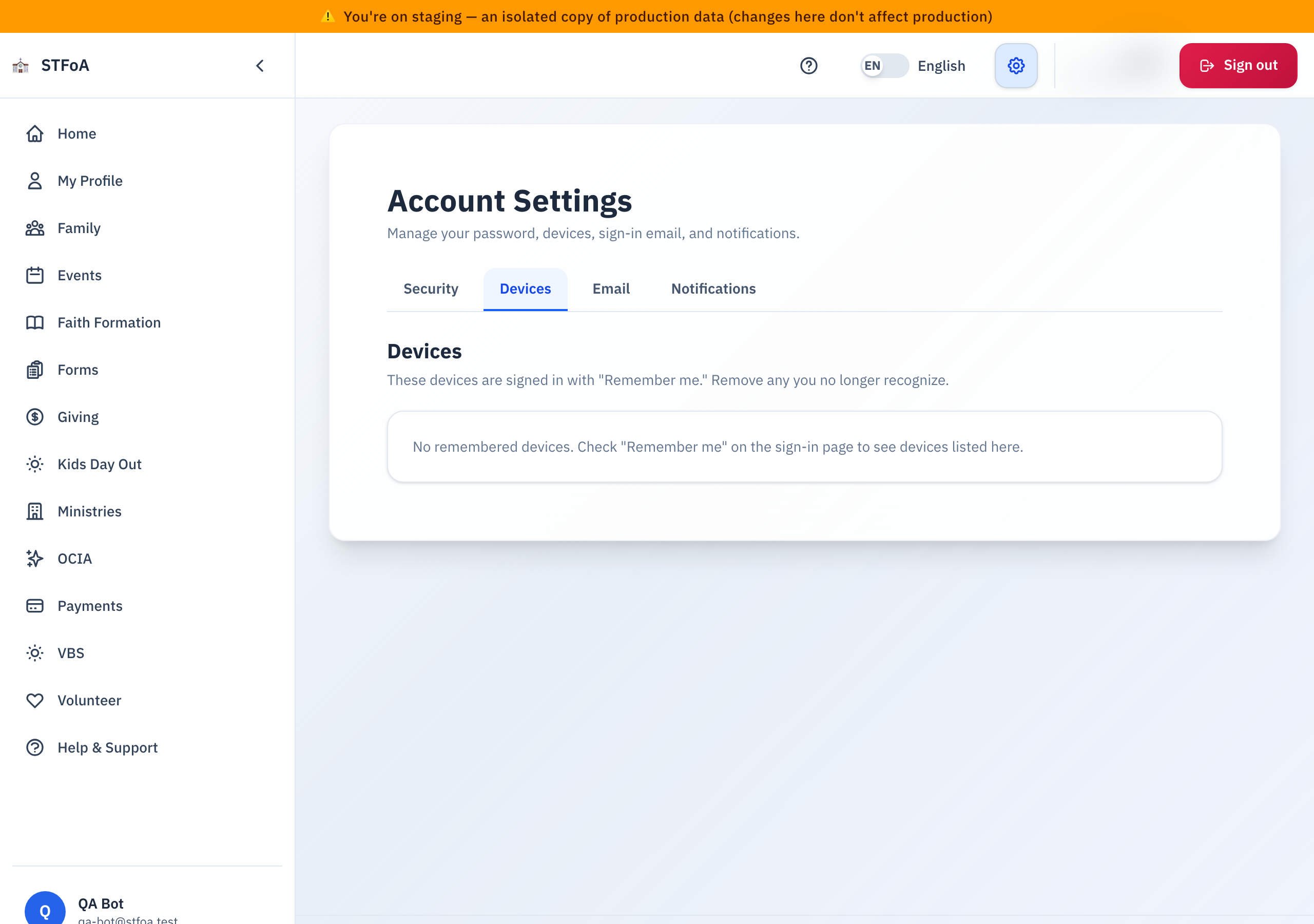This screenshot has height=924, width=1314.
Task: Click the Sign out button
Action: pos(1238,66)
